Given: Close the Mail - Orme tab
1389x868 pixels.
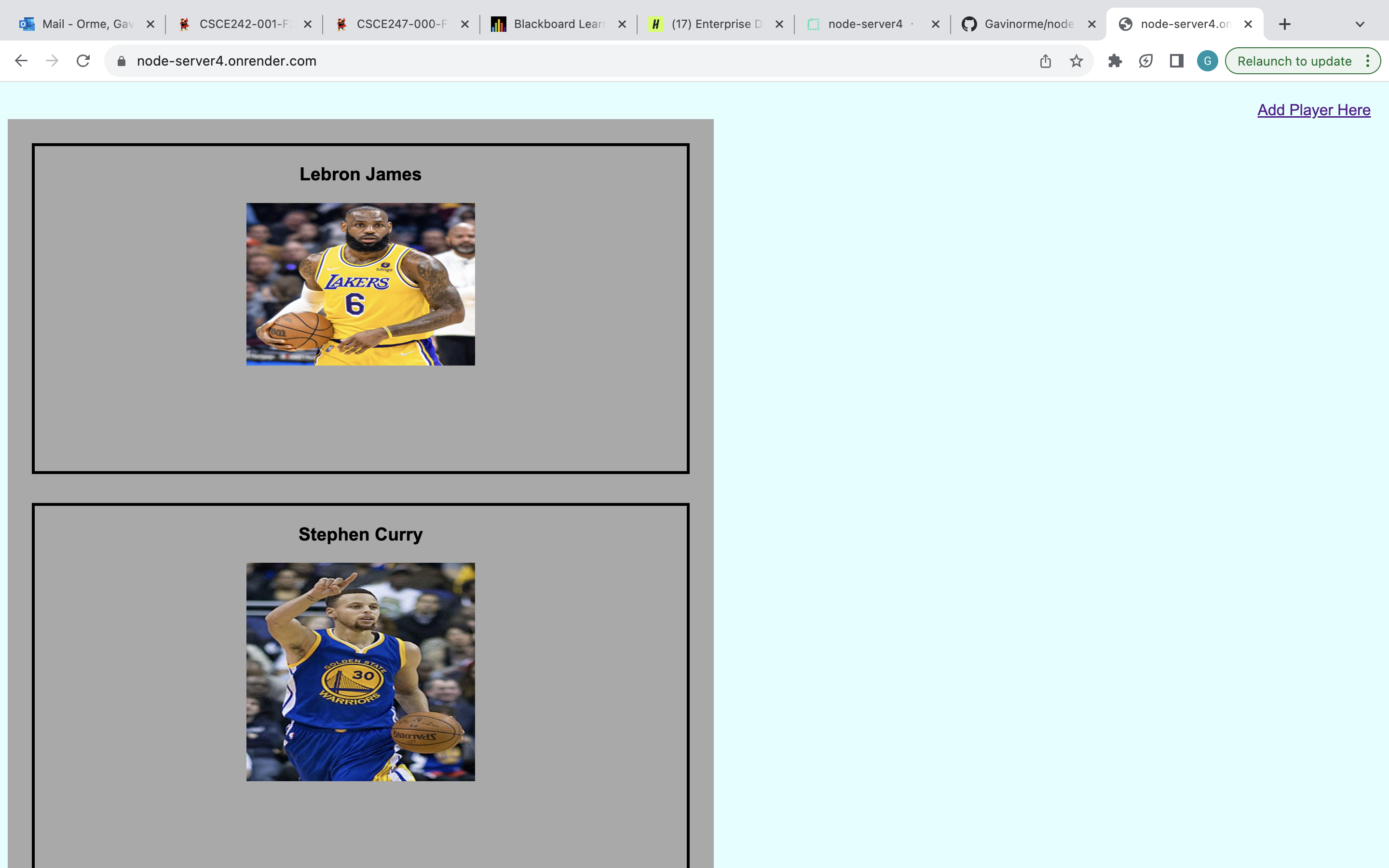Looking at the screenshot, I should point(150,24).
